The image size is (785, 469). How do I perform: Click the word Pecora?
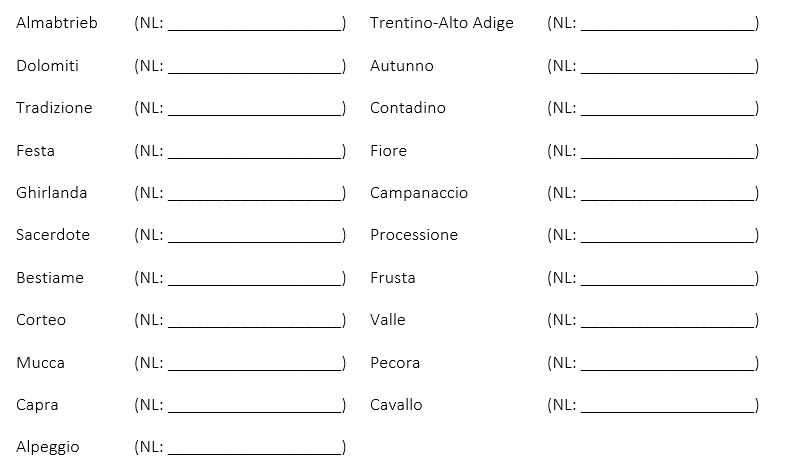click(395, 363)
